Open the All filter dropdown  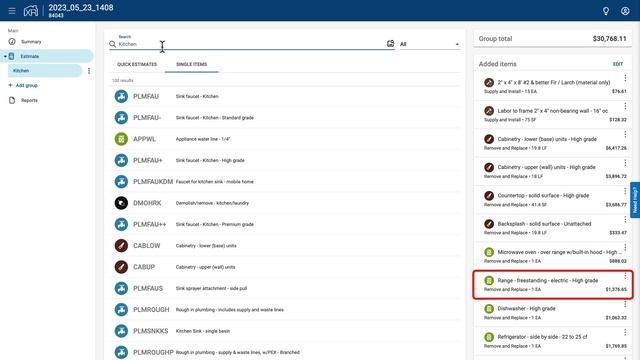[x=429, y=44]
